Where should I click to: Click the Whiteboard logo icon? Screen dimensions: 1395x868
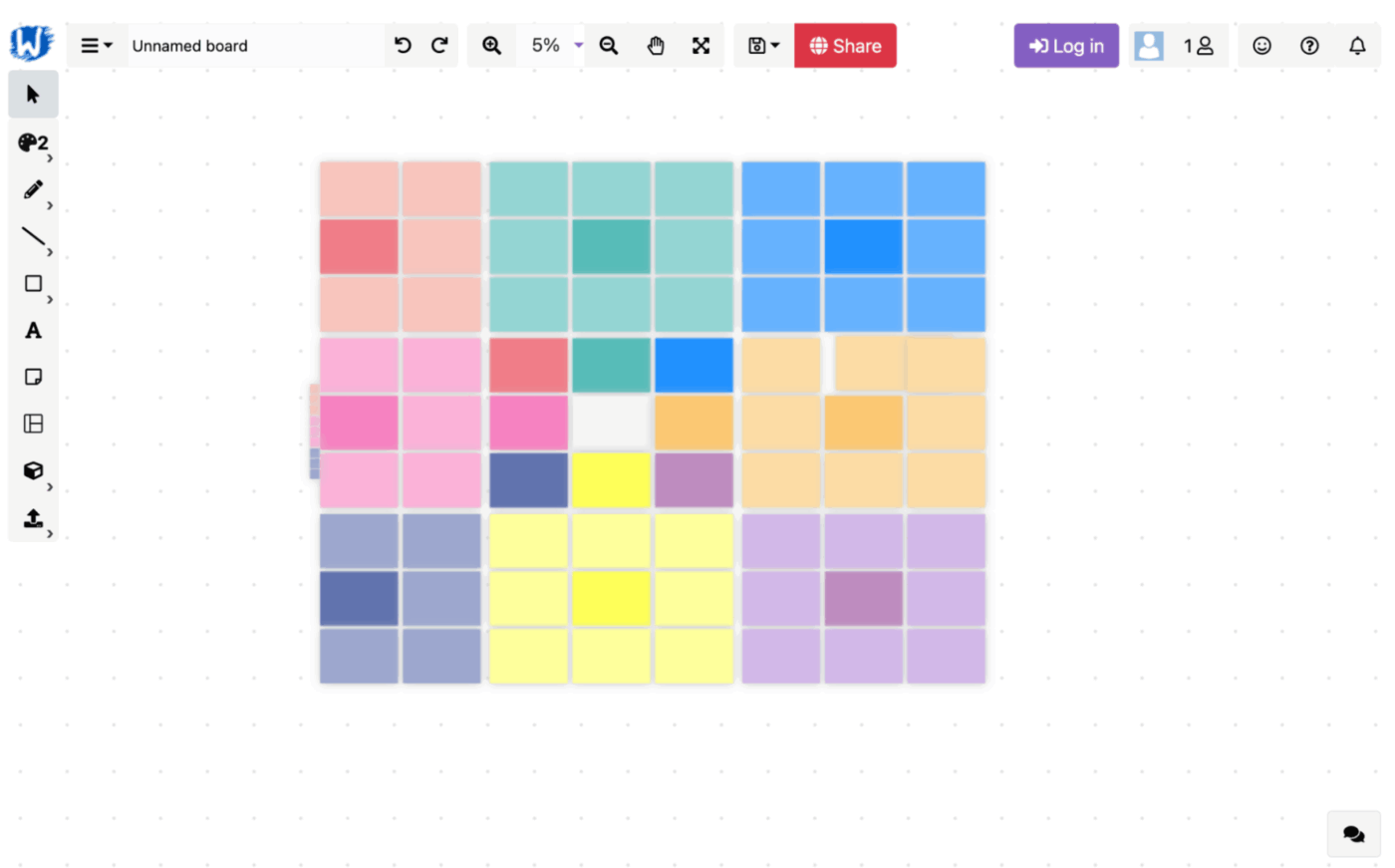31,43
